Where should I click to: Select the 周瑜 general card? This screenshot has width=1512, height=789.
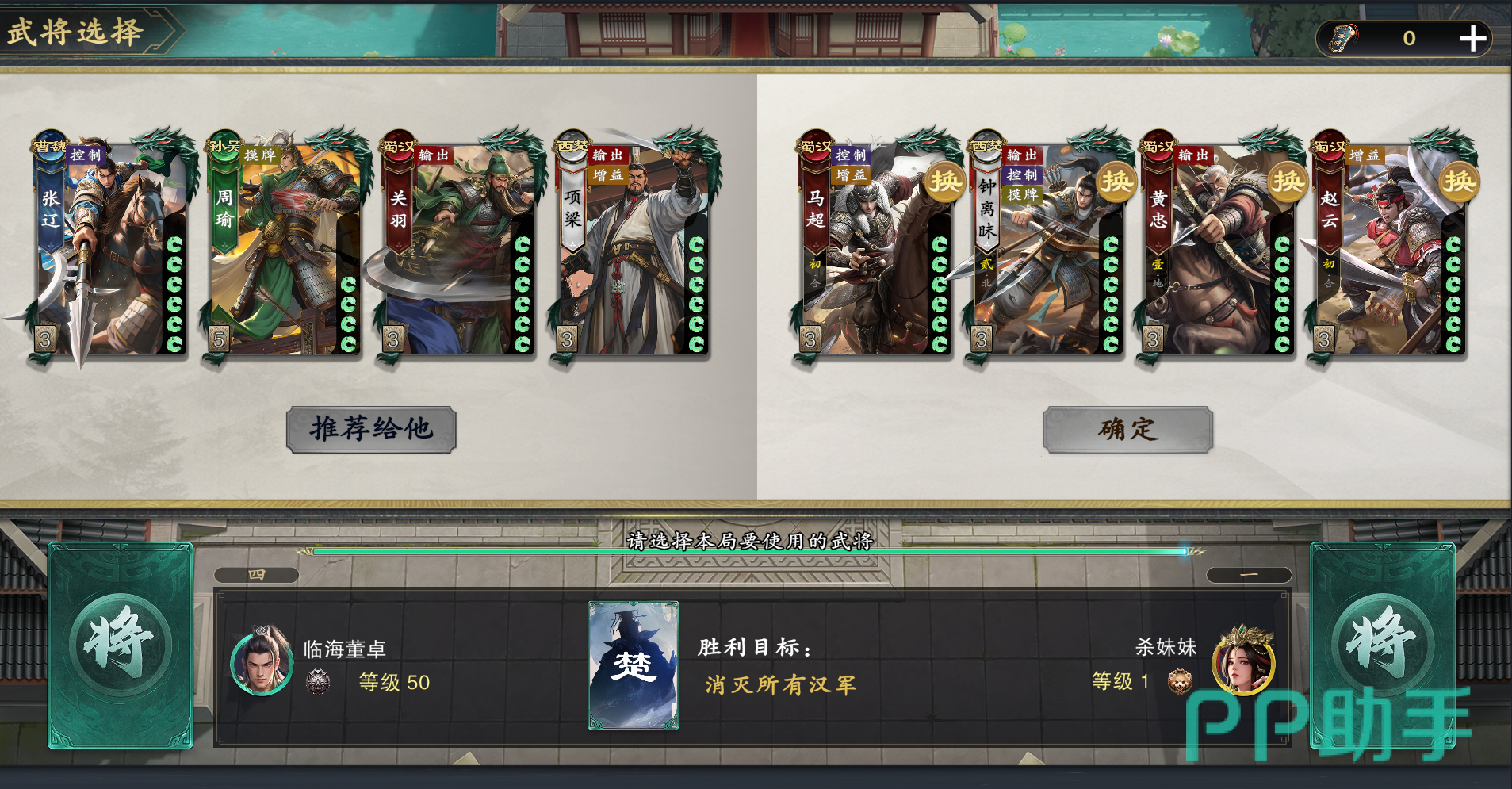coord(284,247)
